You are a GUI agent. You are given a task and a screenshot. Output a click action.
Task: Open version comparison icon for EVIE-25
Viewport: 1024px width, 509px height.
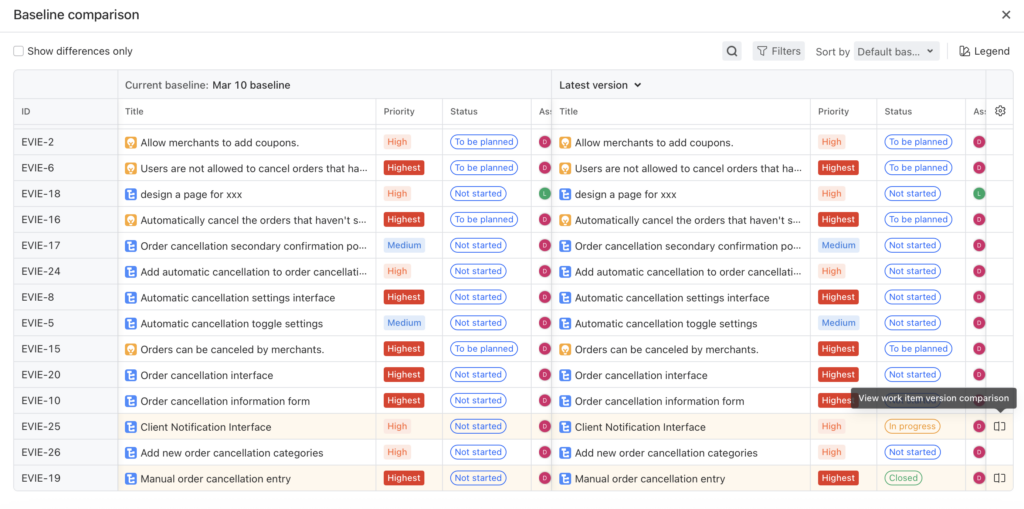tap(999, 427)
